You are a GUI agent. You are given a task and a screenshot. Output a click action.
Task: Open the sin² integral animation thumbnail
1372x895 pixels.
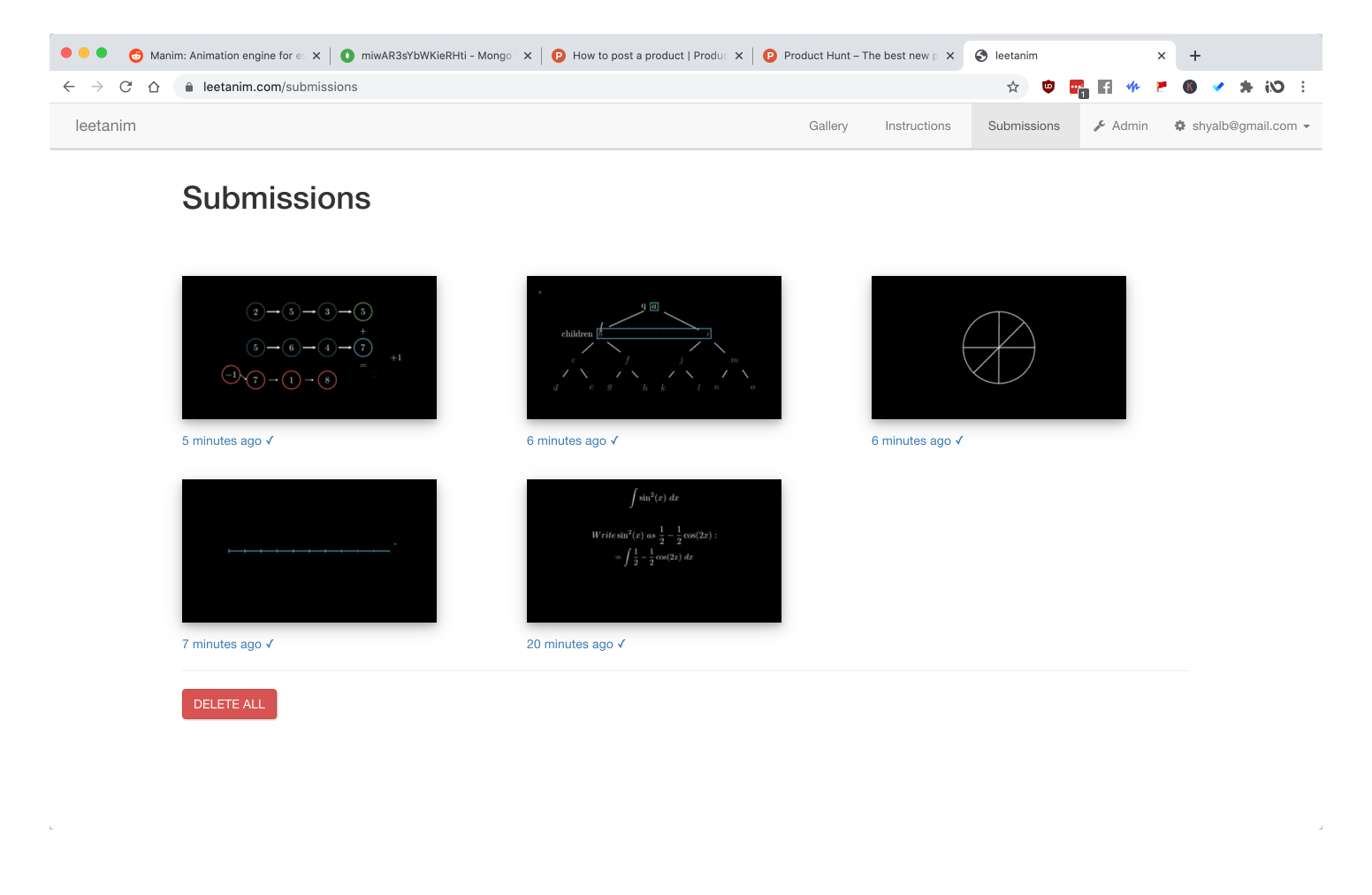click(x=654, y=551)
